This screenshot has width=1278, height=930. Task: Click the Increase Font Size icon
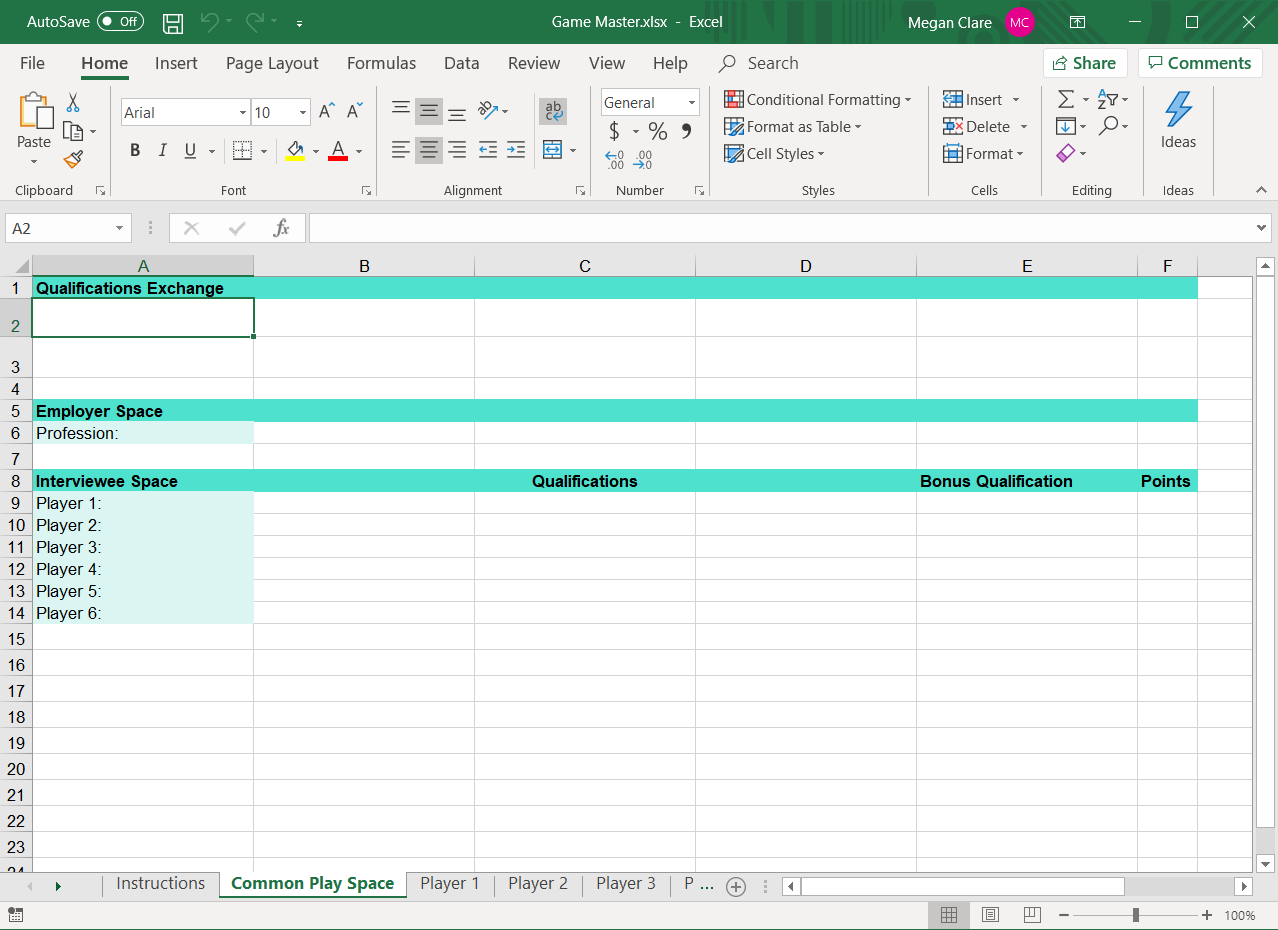point(326,112)
